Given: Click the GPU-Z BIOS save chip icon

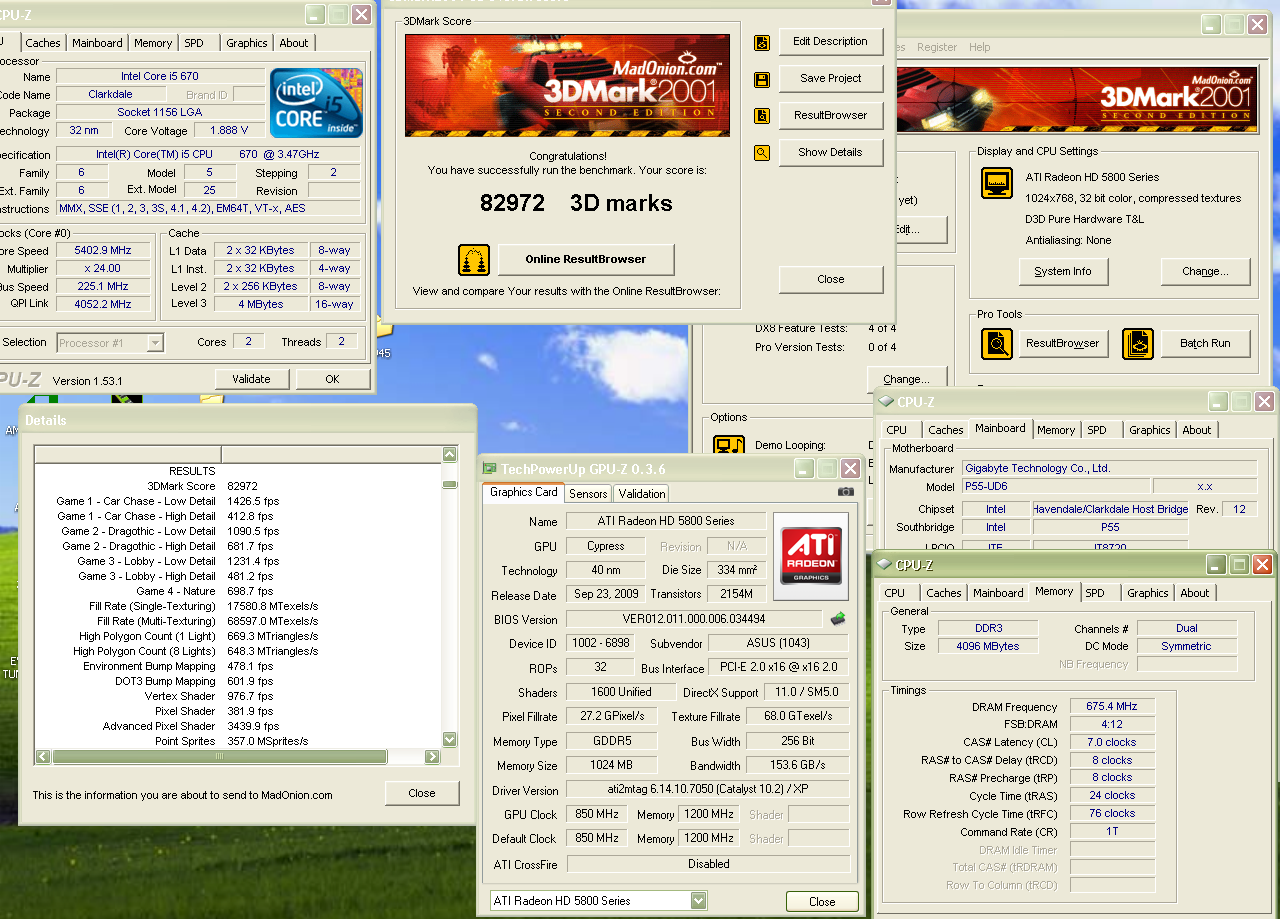Looking at the screenshot, I should tap(838, 619).
